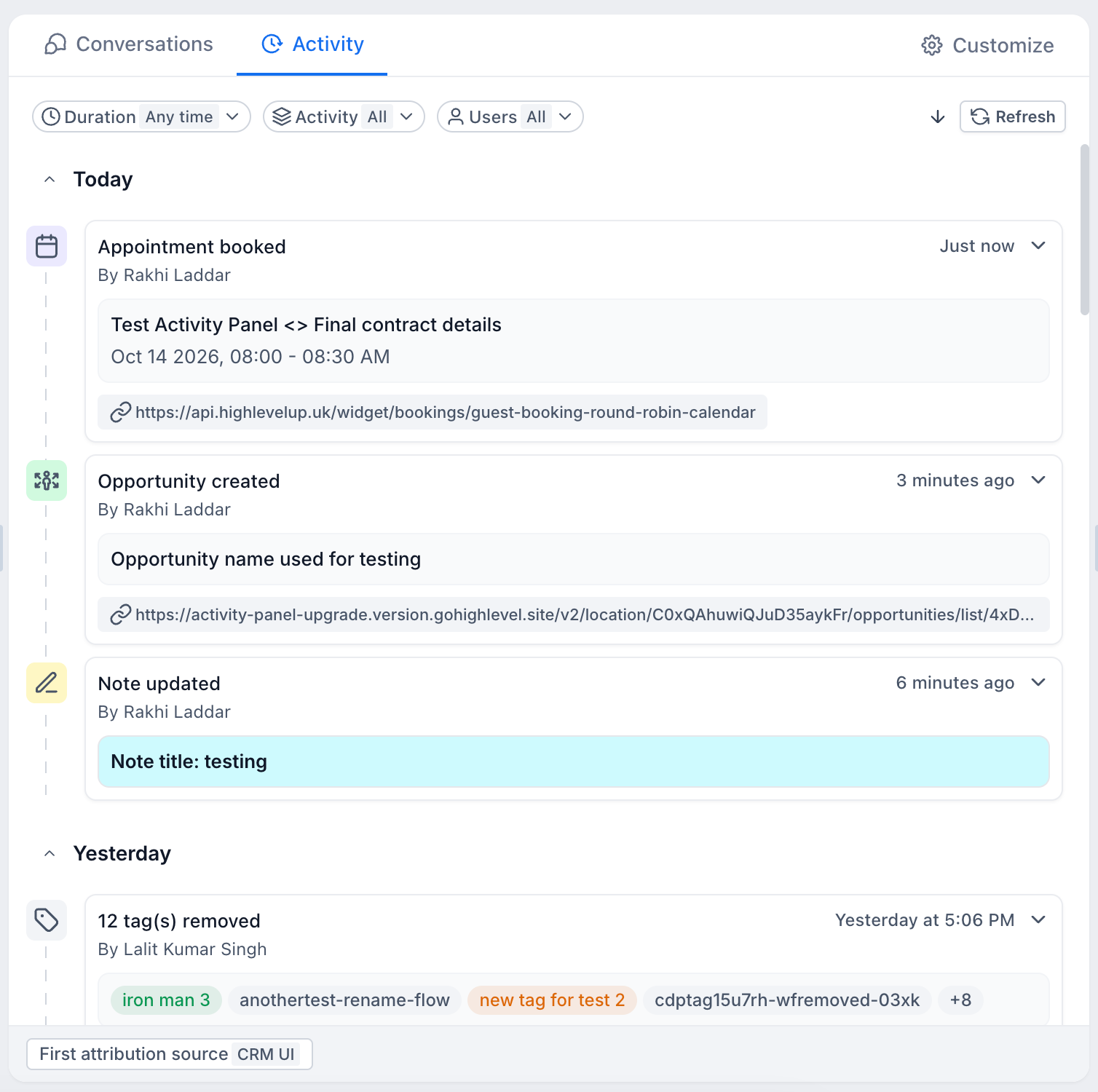
Task: Expand the Note updated entry chevron
Action: coord(1039,683)
